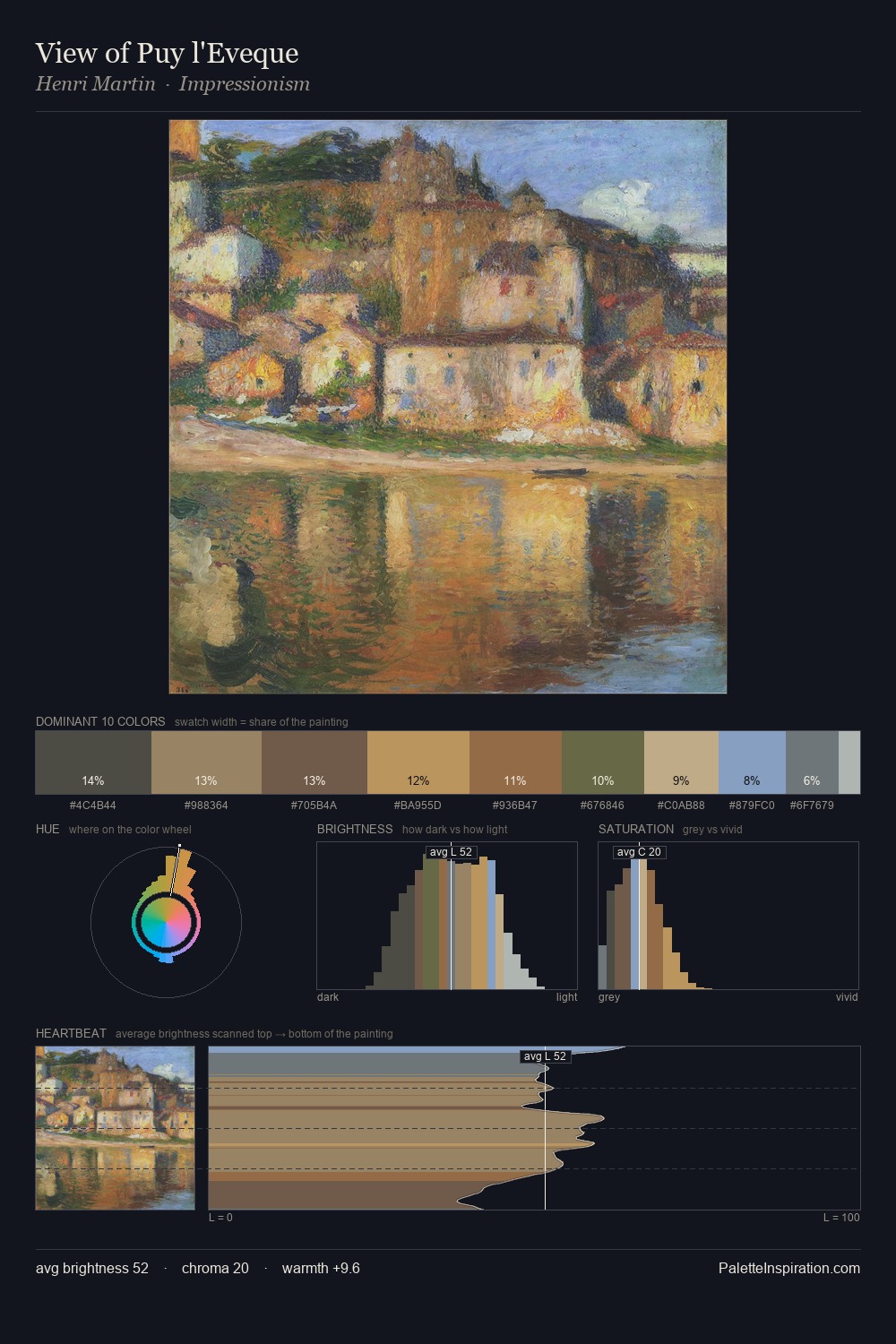
Task: Click the 'L = 100' axis label
Action: [x=841, y=1218]
